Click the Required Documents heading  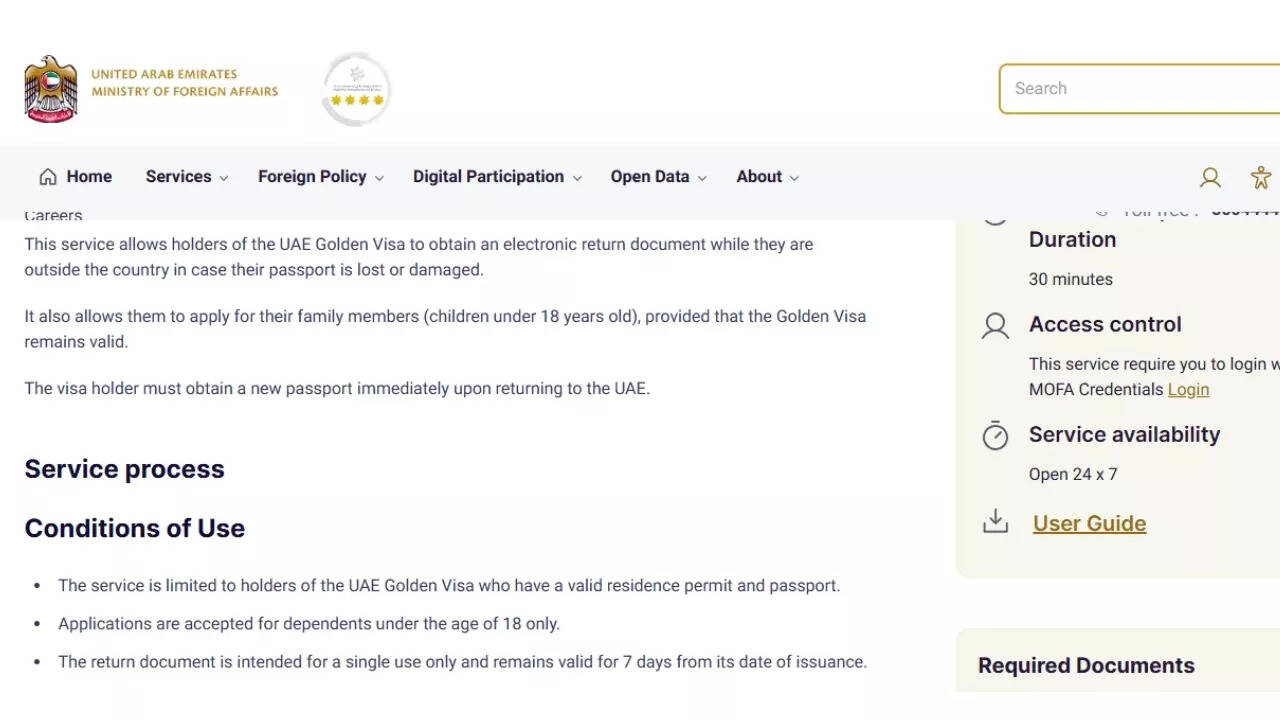click(x=1086, y=666)
